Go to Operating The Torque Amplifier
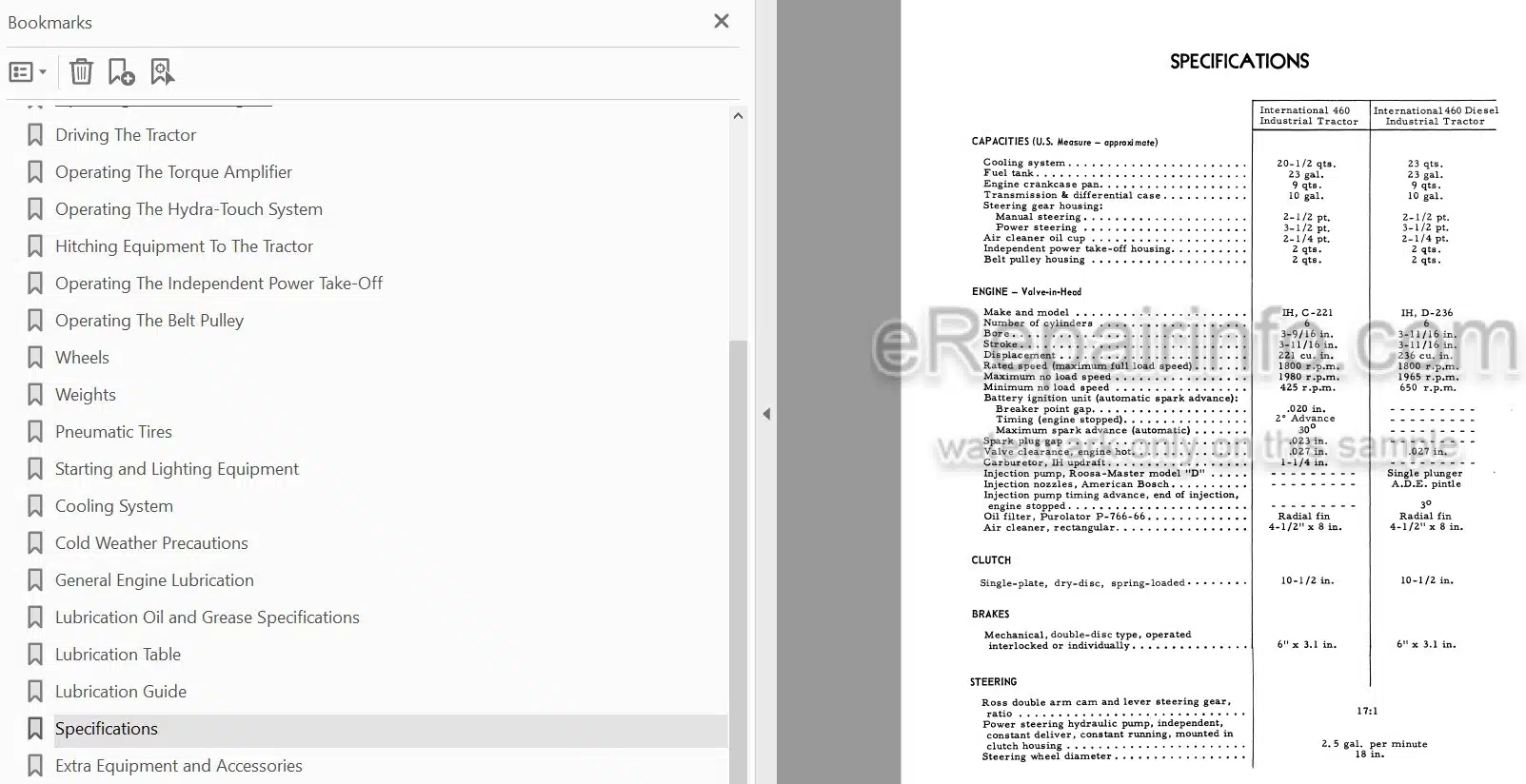 click(x=173, y=172)
